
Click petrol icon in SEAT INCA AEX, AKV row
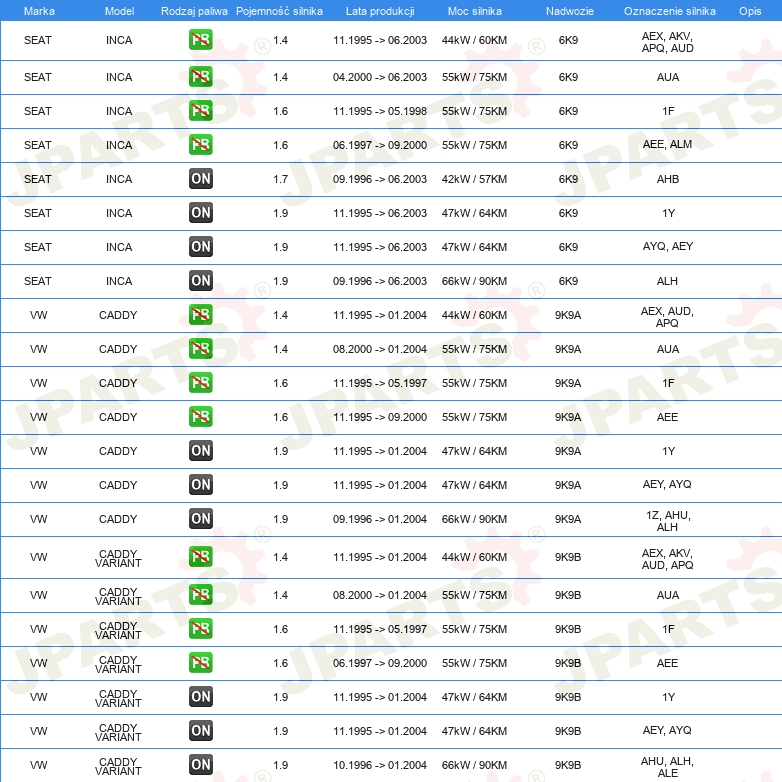200,40
